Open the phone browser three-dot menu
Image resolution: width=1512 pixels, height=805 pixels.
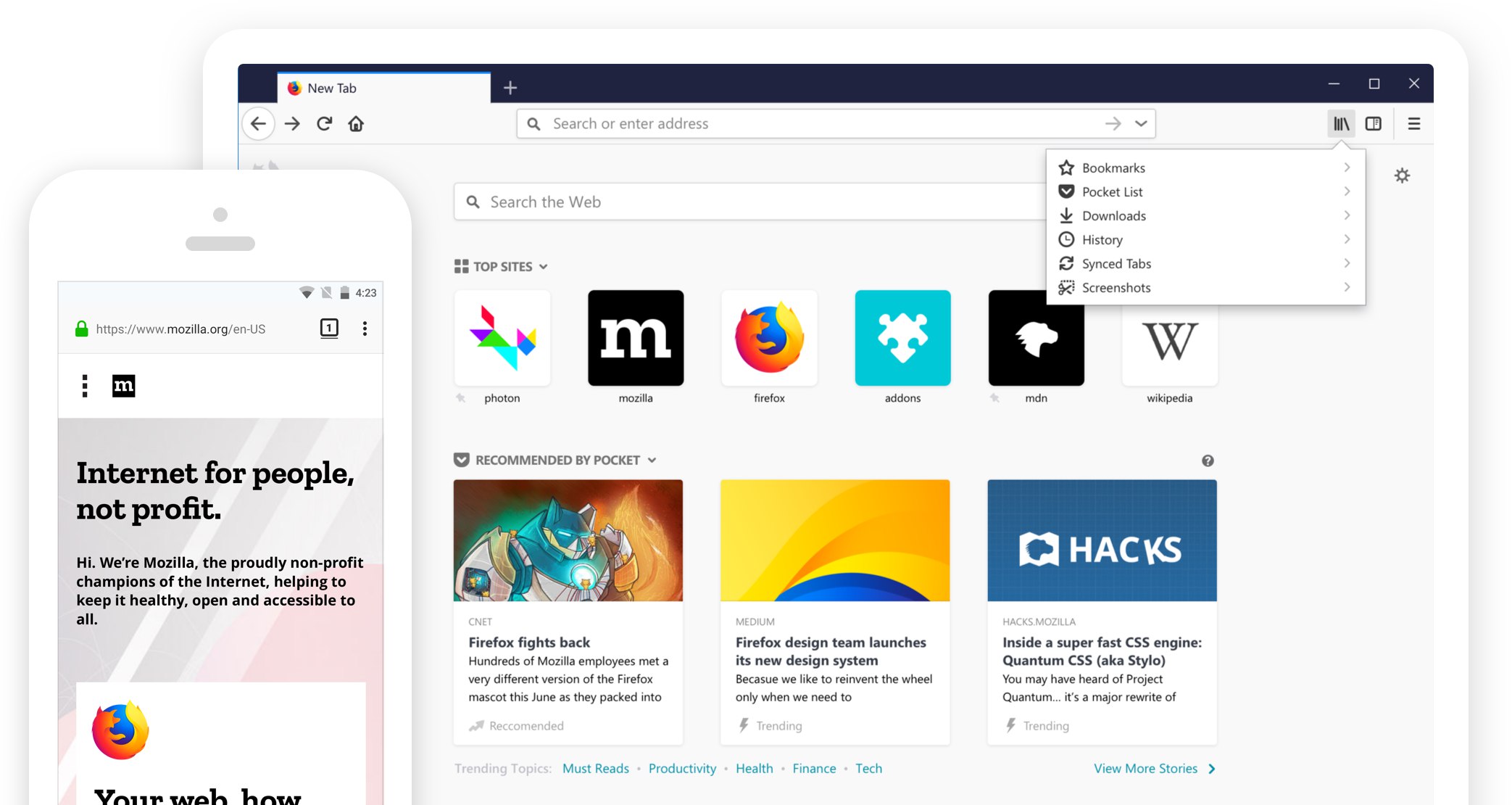click(365, 329)
